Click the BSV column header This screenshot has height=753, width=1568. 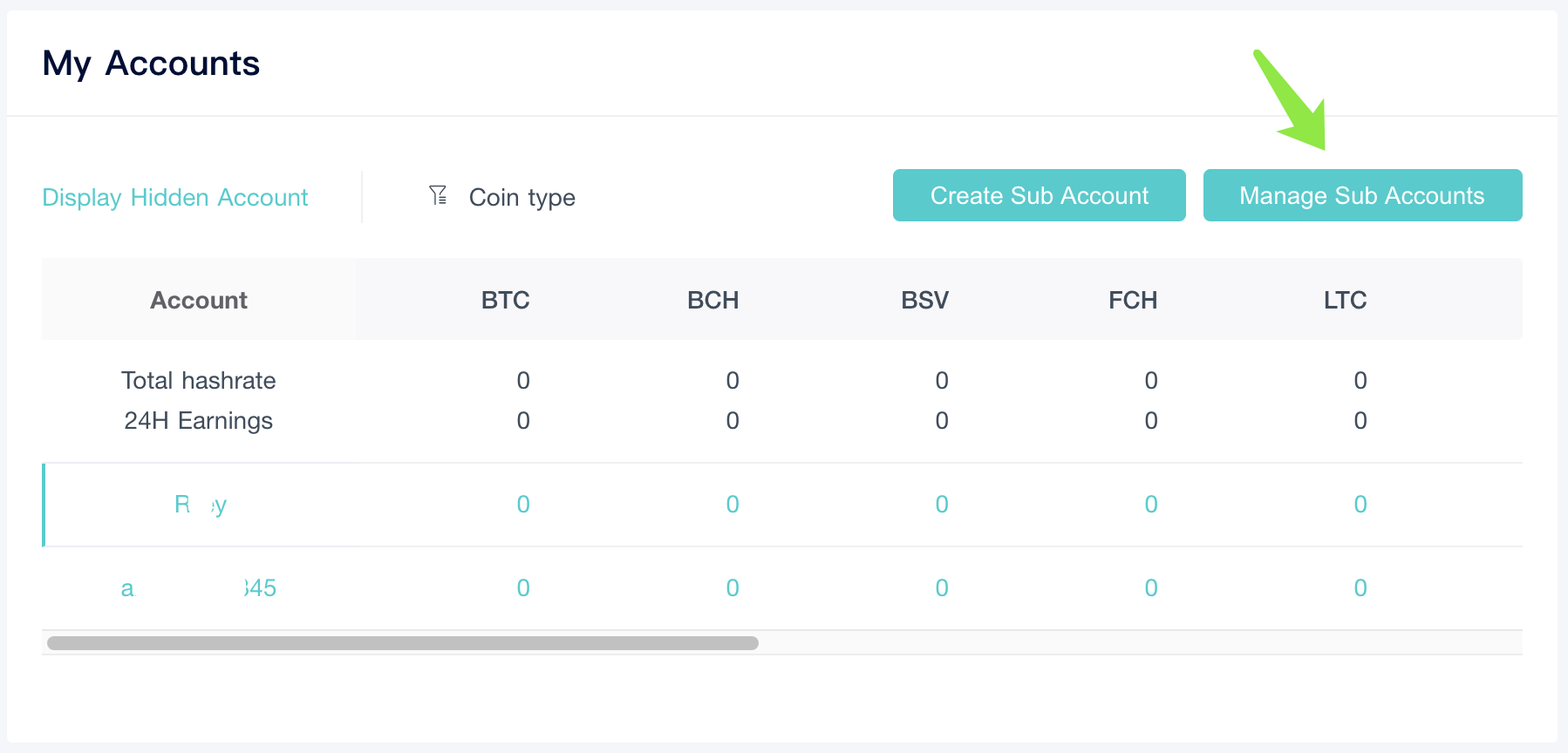click(924, 300)
